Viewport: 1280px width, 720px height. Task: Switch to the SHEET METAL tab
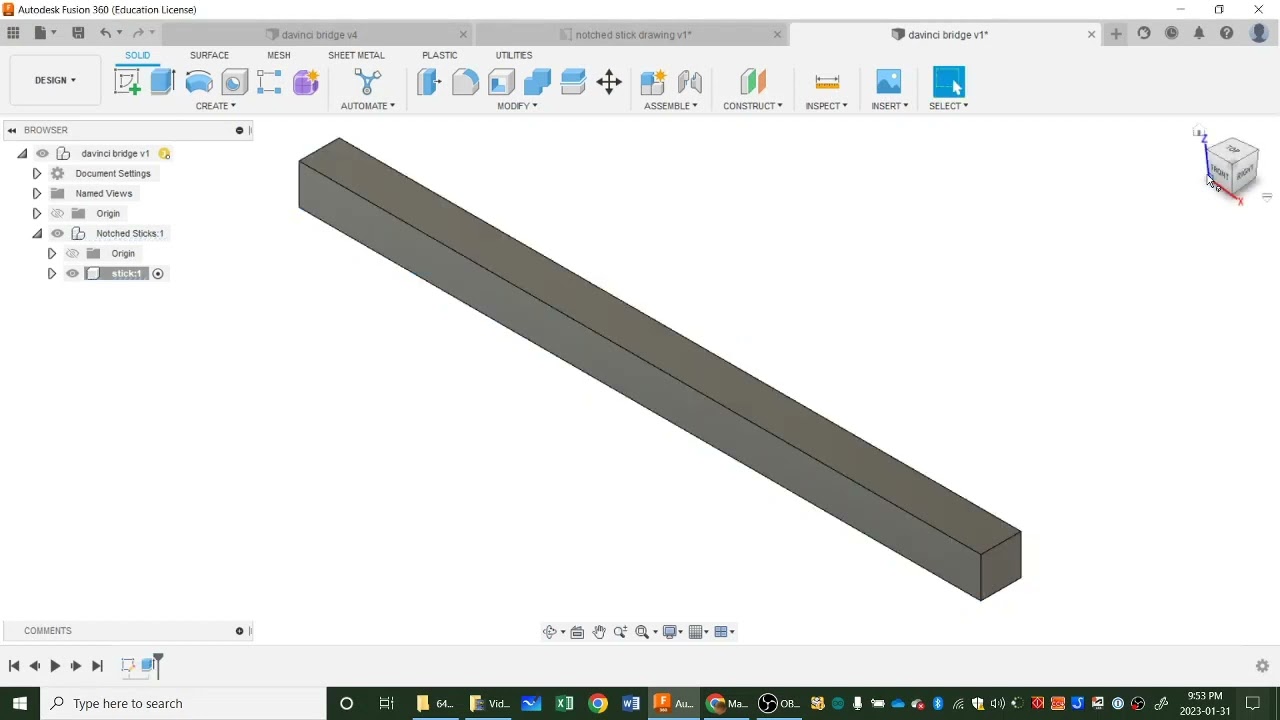pyautogui.click(x=356, y=55)
